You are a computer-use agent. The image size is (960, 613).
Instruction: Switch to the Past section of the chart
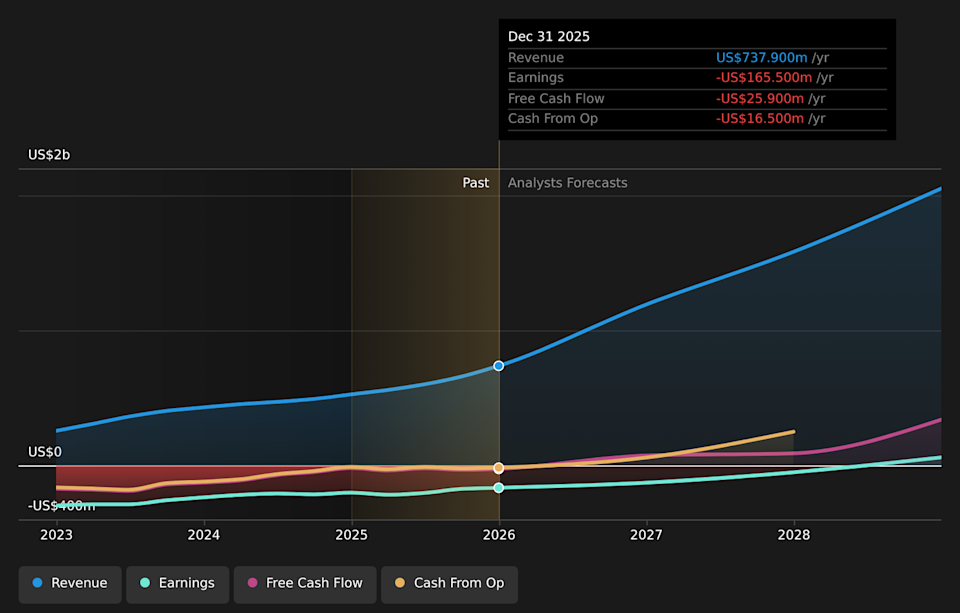tap(476, 182)
